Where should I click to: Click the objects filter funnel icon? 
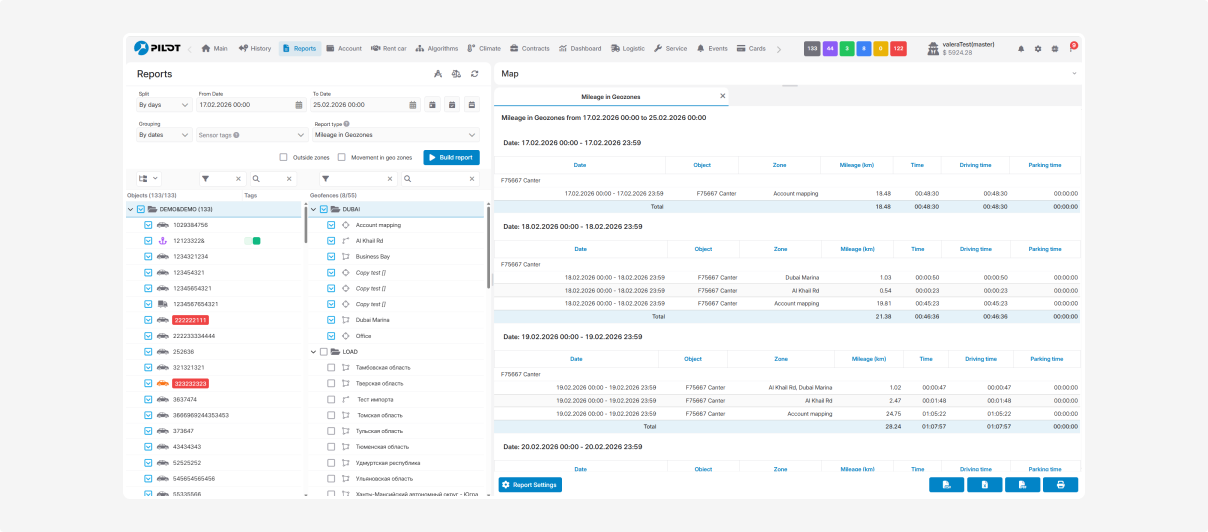coord(205,178)
